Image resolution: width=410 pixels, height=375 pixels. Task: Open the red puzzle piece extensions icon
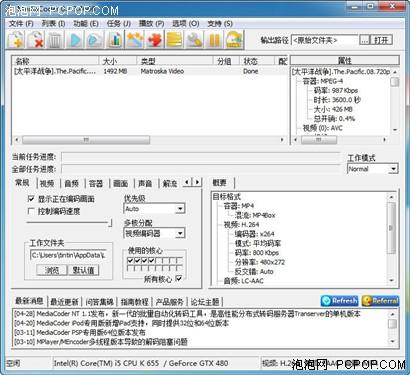pyautogui.click(x=154, y=40)
